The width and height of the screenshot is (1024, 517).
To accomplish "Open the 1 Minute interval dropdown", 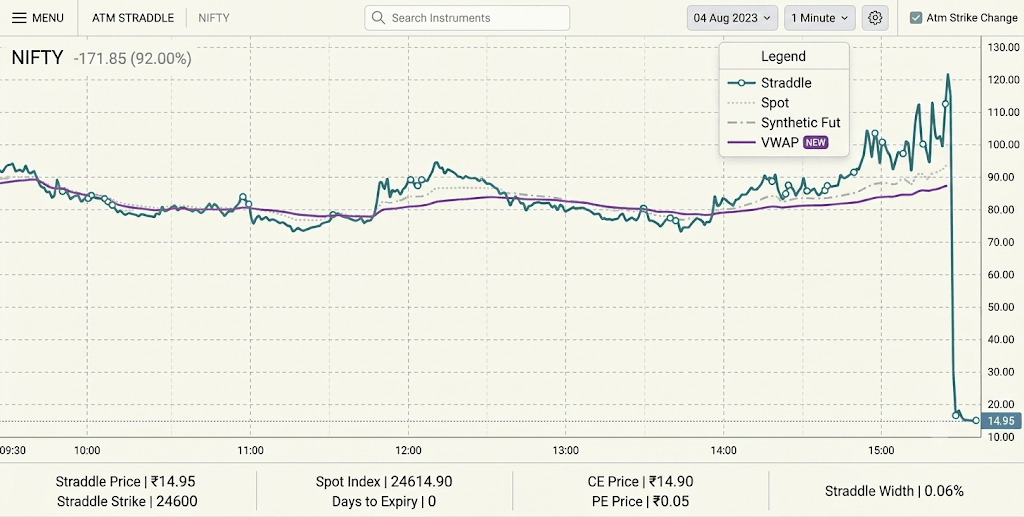I will click(x=820, y=18).
